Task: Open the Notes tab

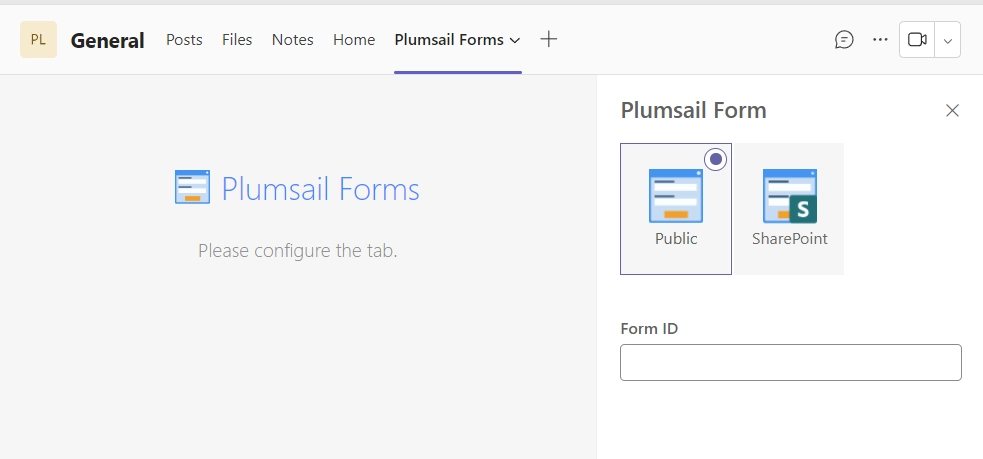Action: tap(293, 40)
